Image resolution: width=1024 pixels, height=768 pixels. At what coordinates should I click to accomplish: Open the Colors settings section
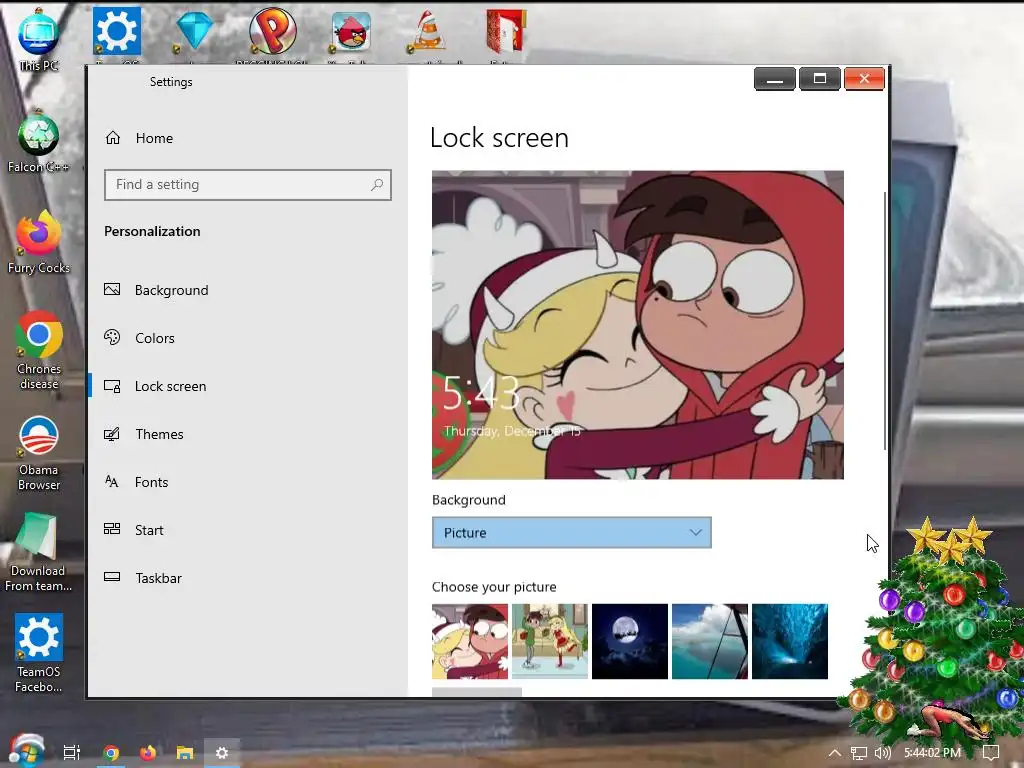tap(155, 338)
